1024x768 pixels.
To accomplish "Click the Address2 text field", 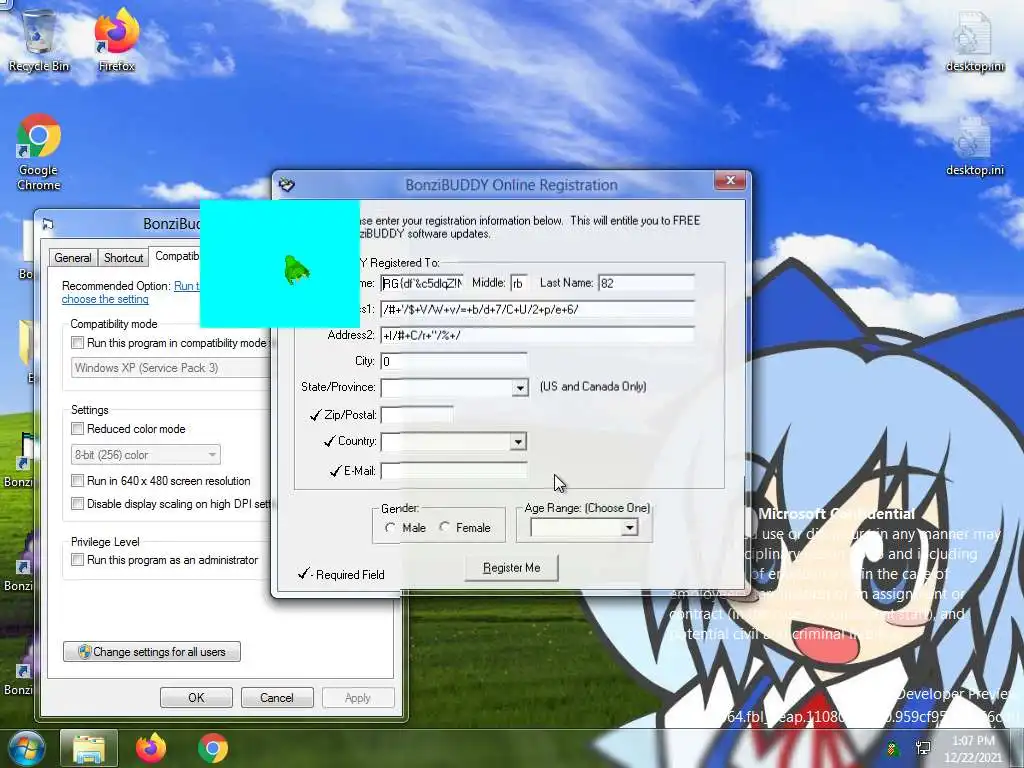I will [537, 335].
